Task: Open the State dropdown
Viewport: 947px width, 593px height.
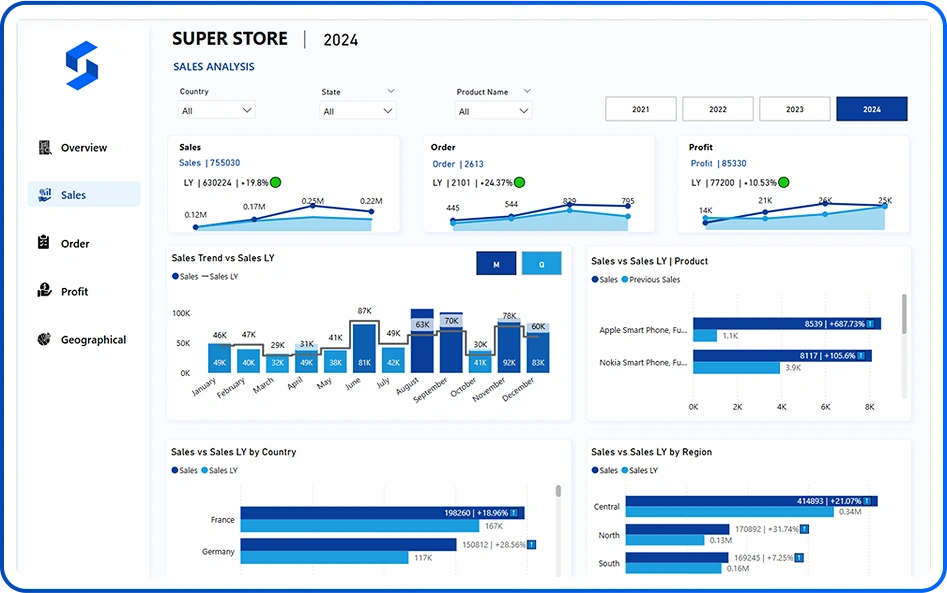Action: [358, 111]
